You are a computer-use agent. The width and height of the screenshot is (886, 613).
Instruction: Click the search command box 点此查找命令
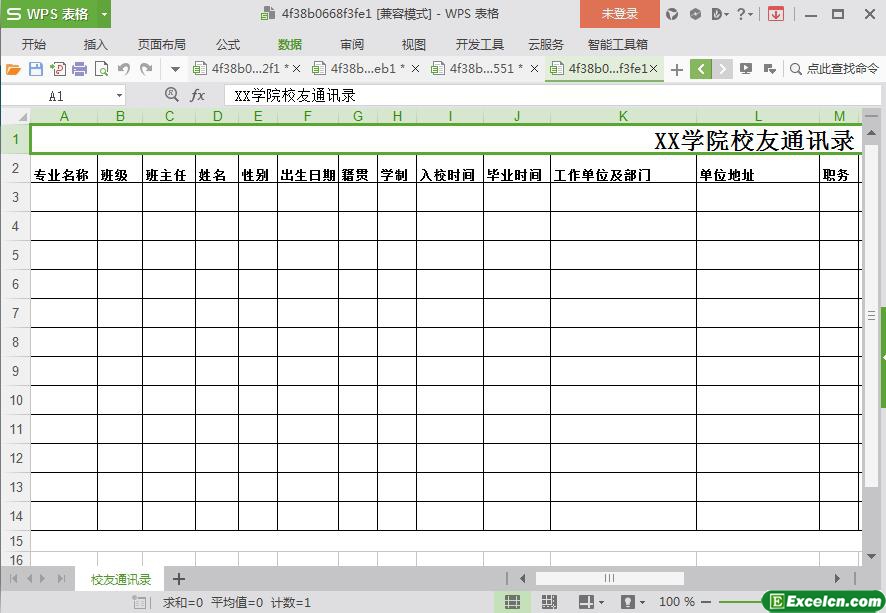click(835, 69)
